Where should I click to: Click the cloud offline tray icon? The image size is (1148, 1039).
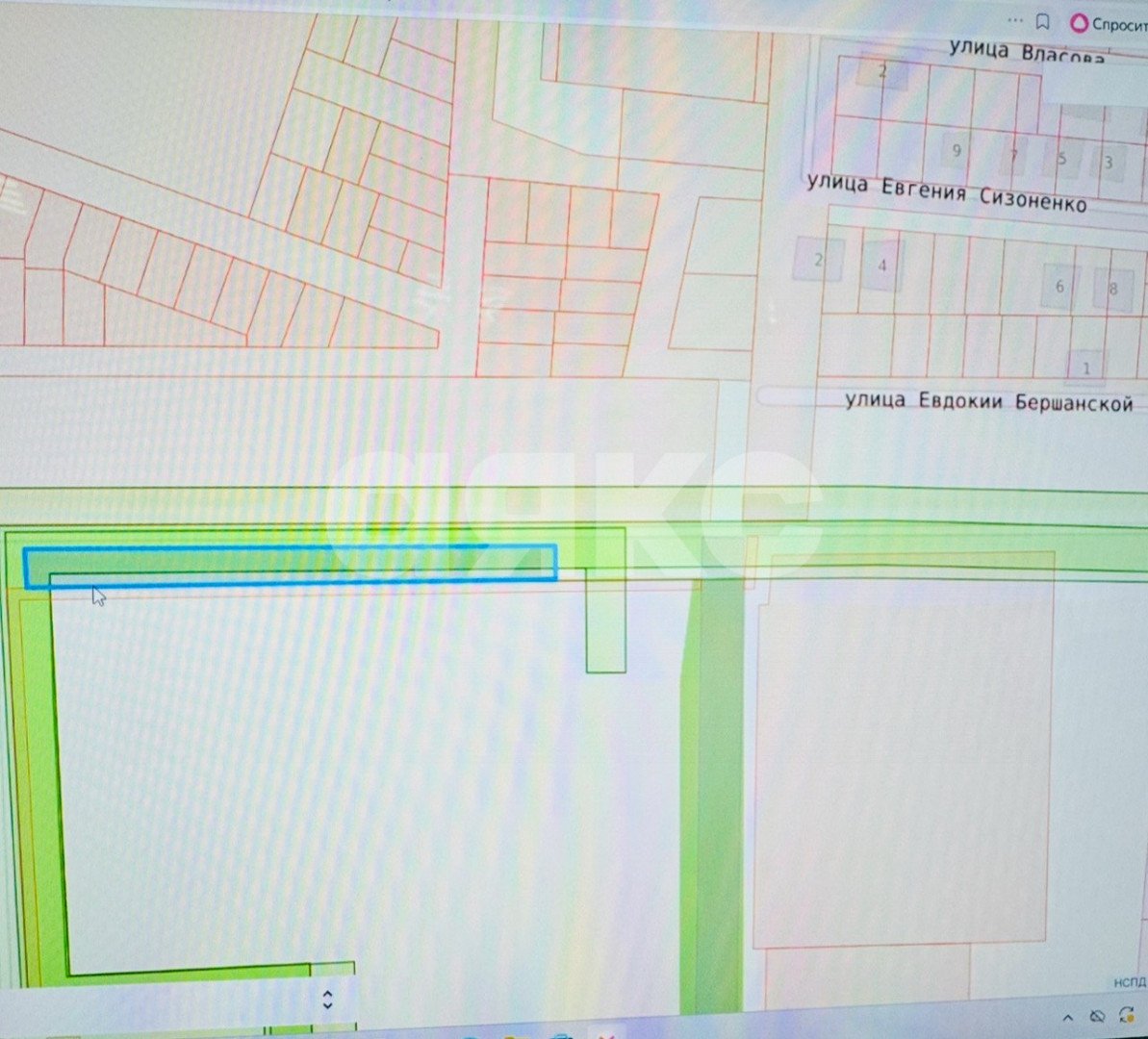coord(1096,1017)
